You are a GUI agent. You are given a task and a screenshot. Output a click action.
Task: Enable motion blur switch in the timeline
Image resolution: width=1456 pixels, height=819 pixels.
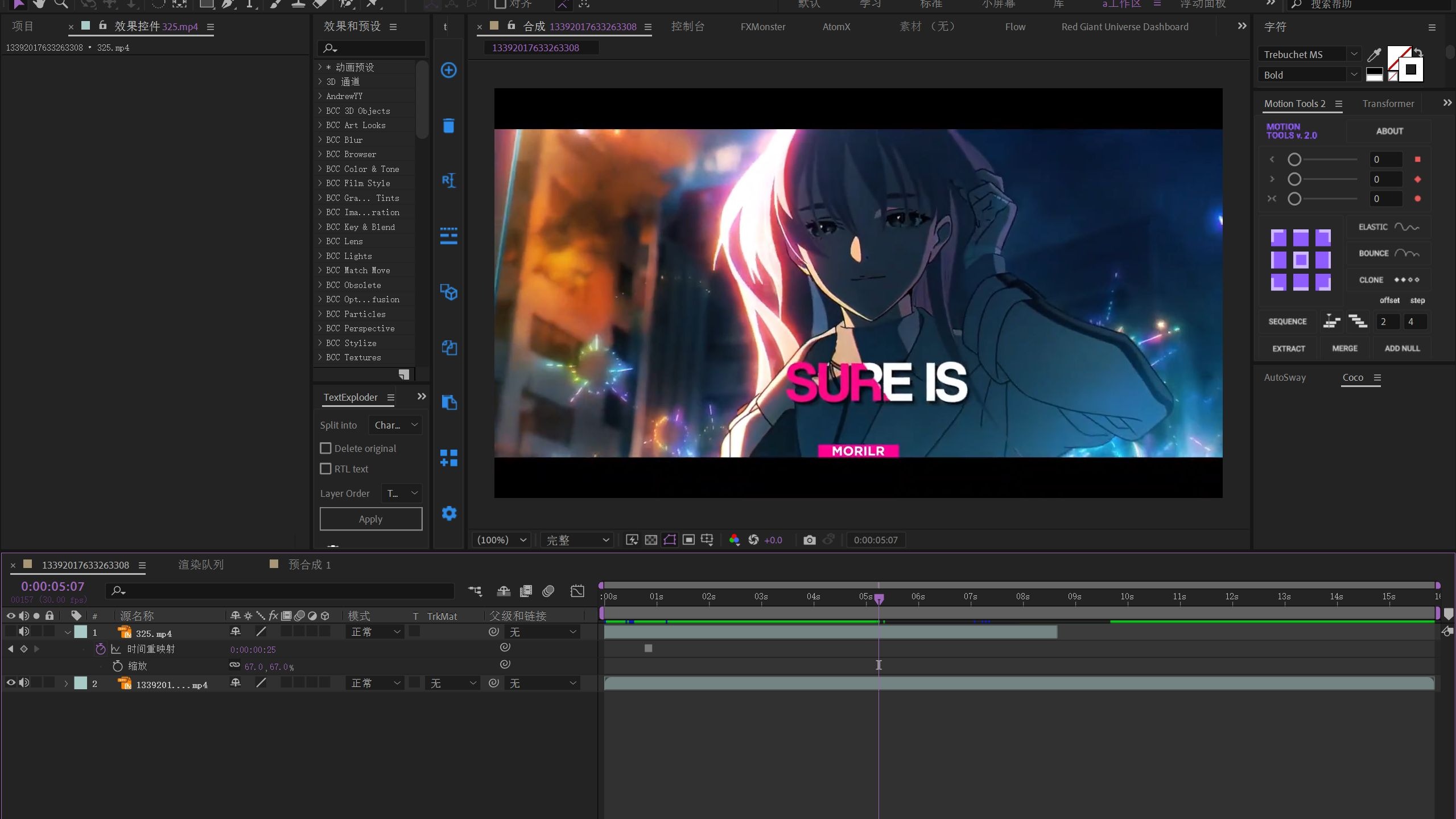(548, 591)
